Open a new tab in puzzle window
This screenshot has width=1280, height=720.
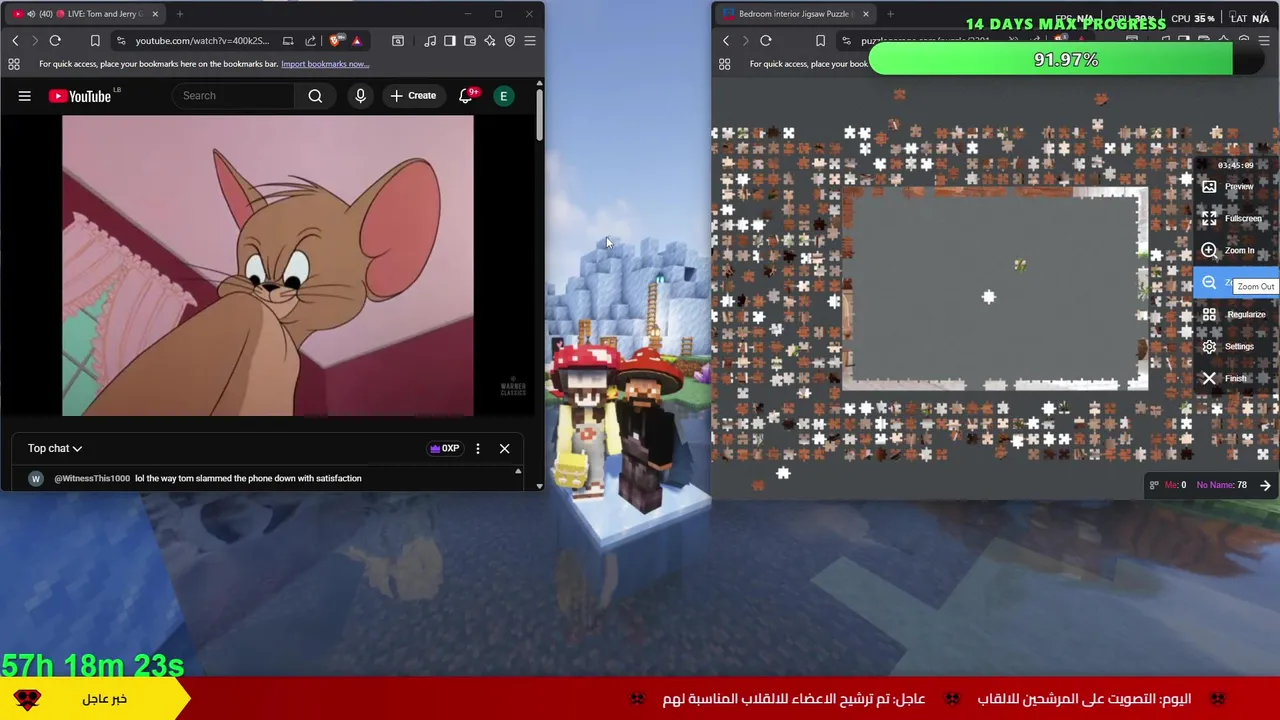[x=890, y=14]
